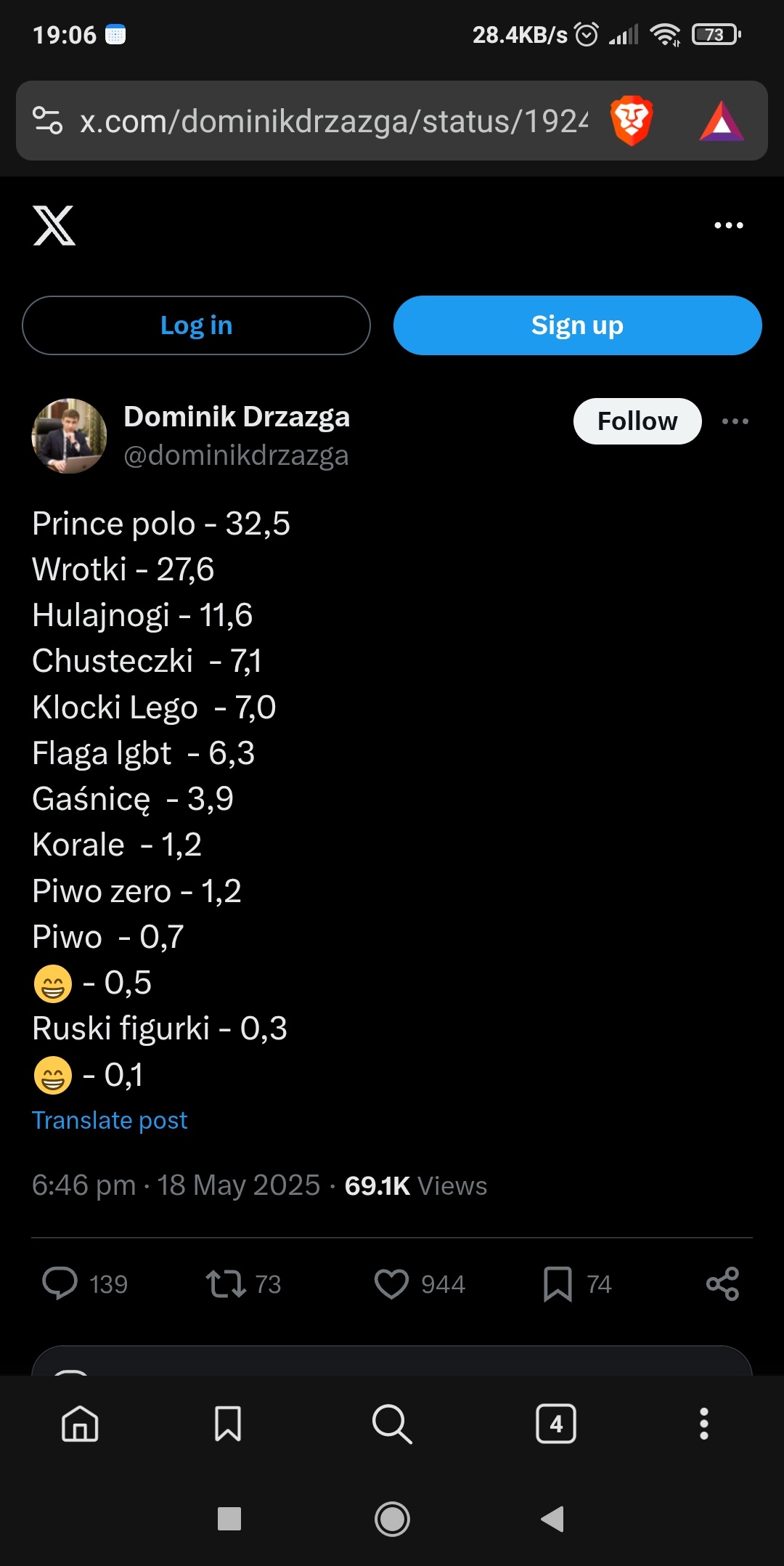Tap the browser search icon
Viewport: 784px width, 1566px height.
click(392, 1424)
